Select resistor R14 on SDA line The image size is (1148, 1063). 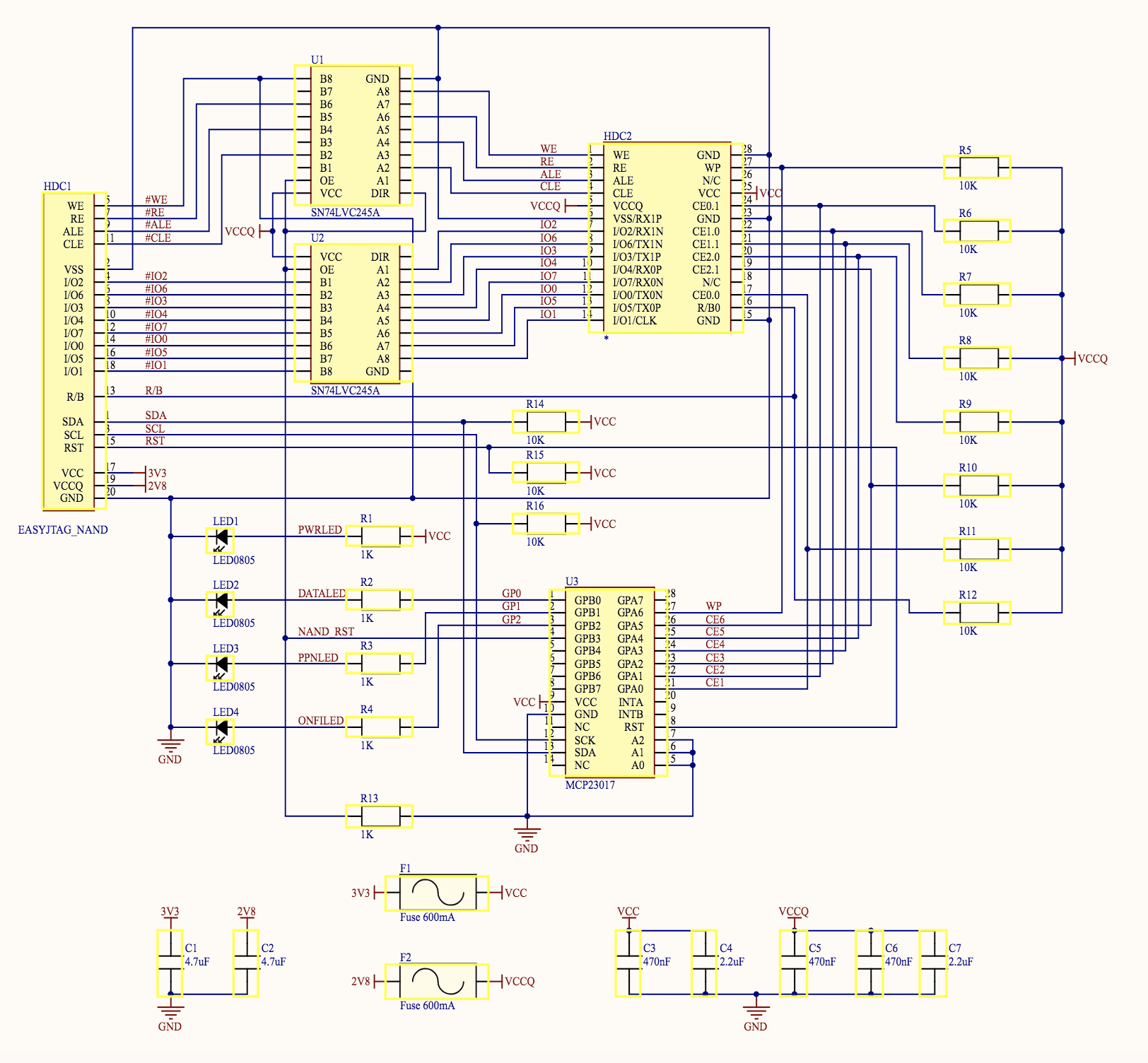(546, 422)
